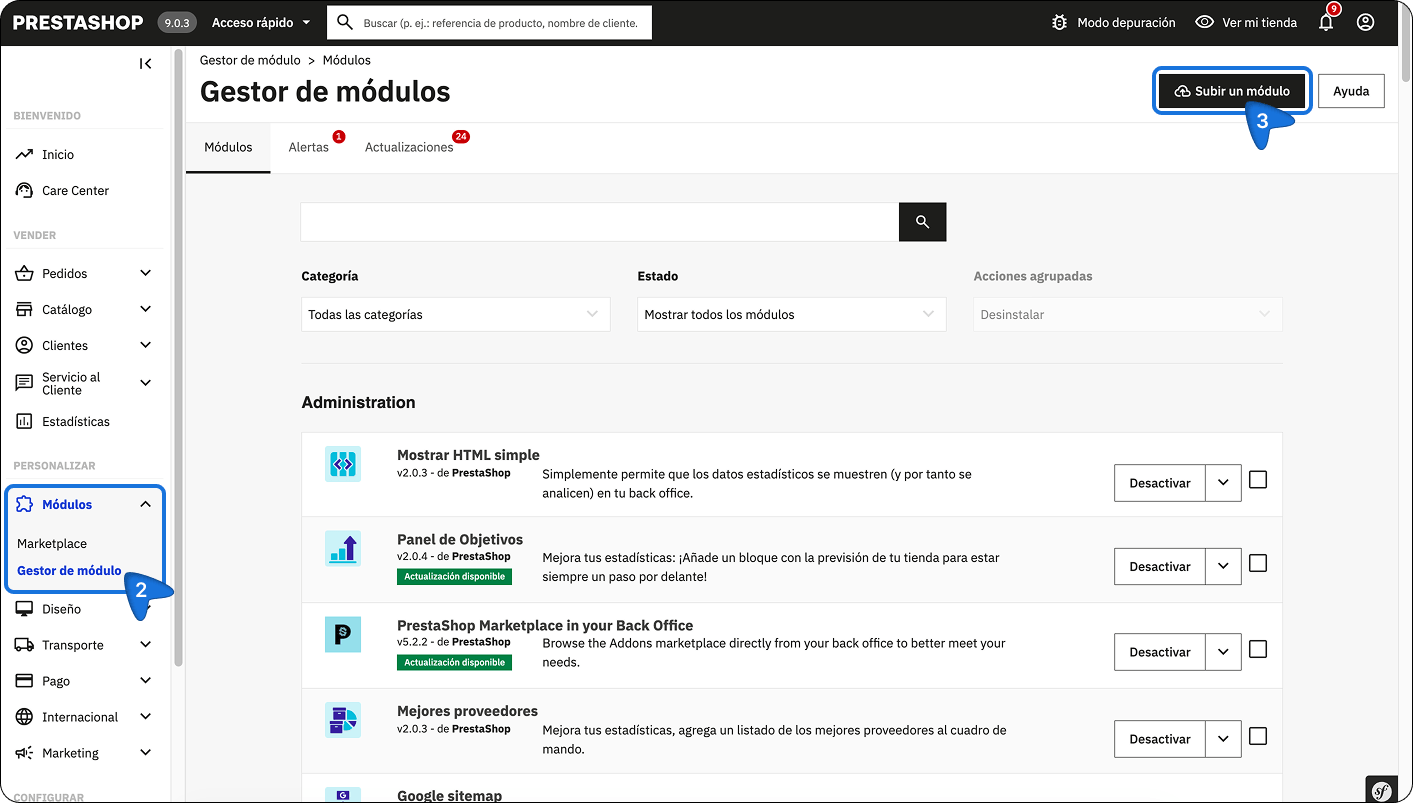Open actions arrow for PrestaShop Marketplace module
The height and width of the screenshot is (803, 1413).
[1223, 652]
